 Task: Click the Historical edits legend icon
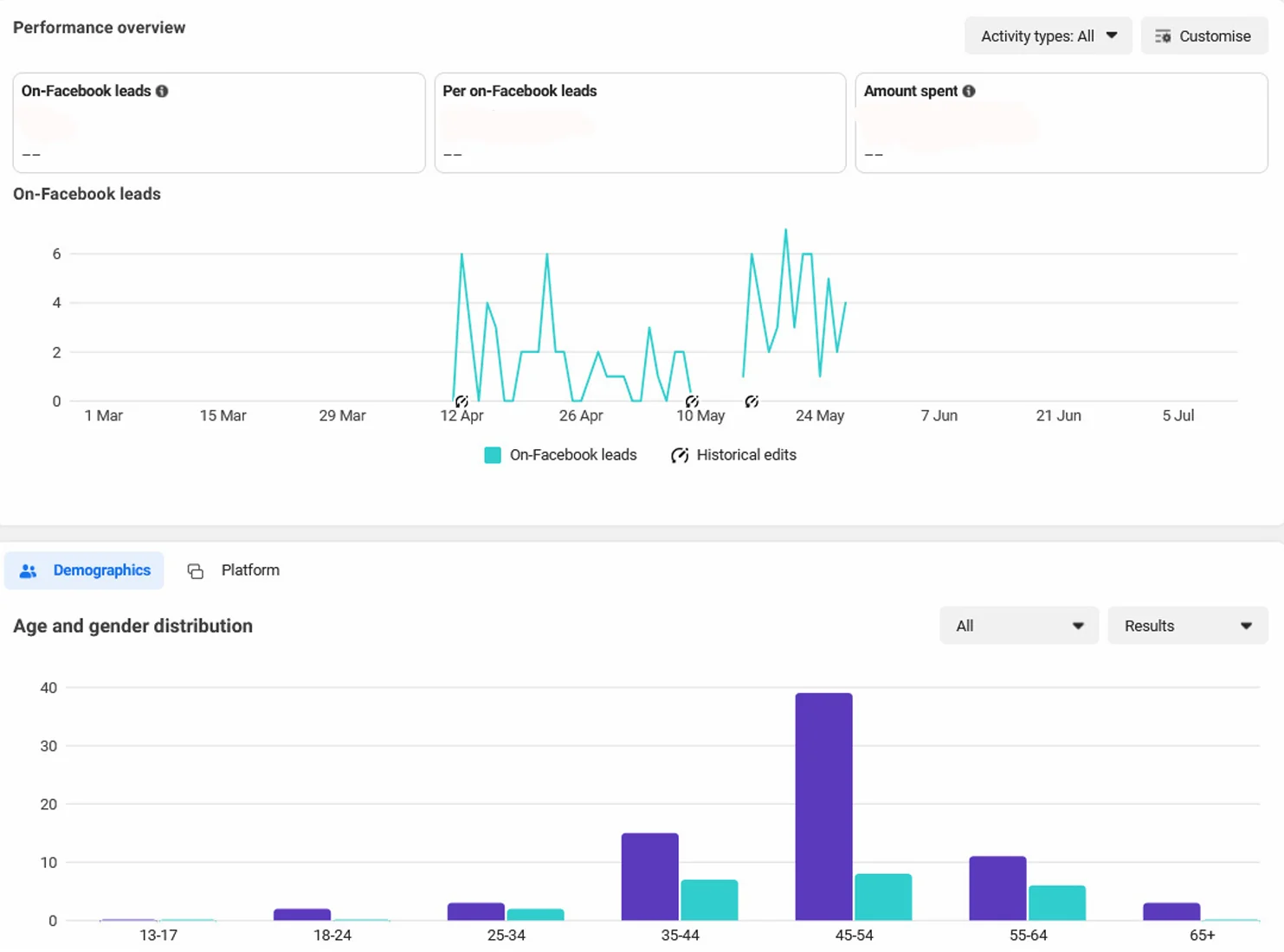[680, 455]
